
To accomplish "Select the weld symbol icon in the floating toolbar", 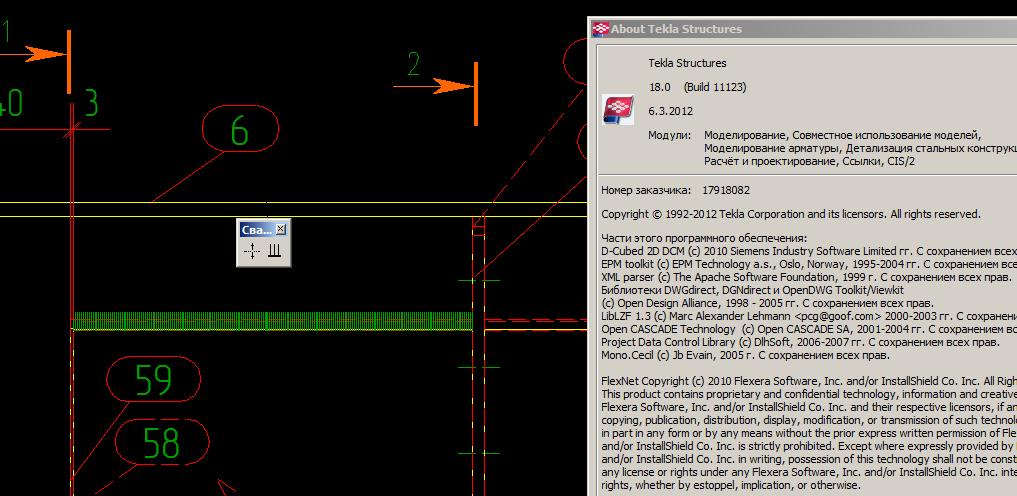I will 273,252.
